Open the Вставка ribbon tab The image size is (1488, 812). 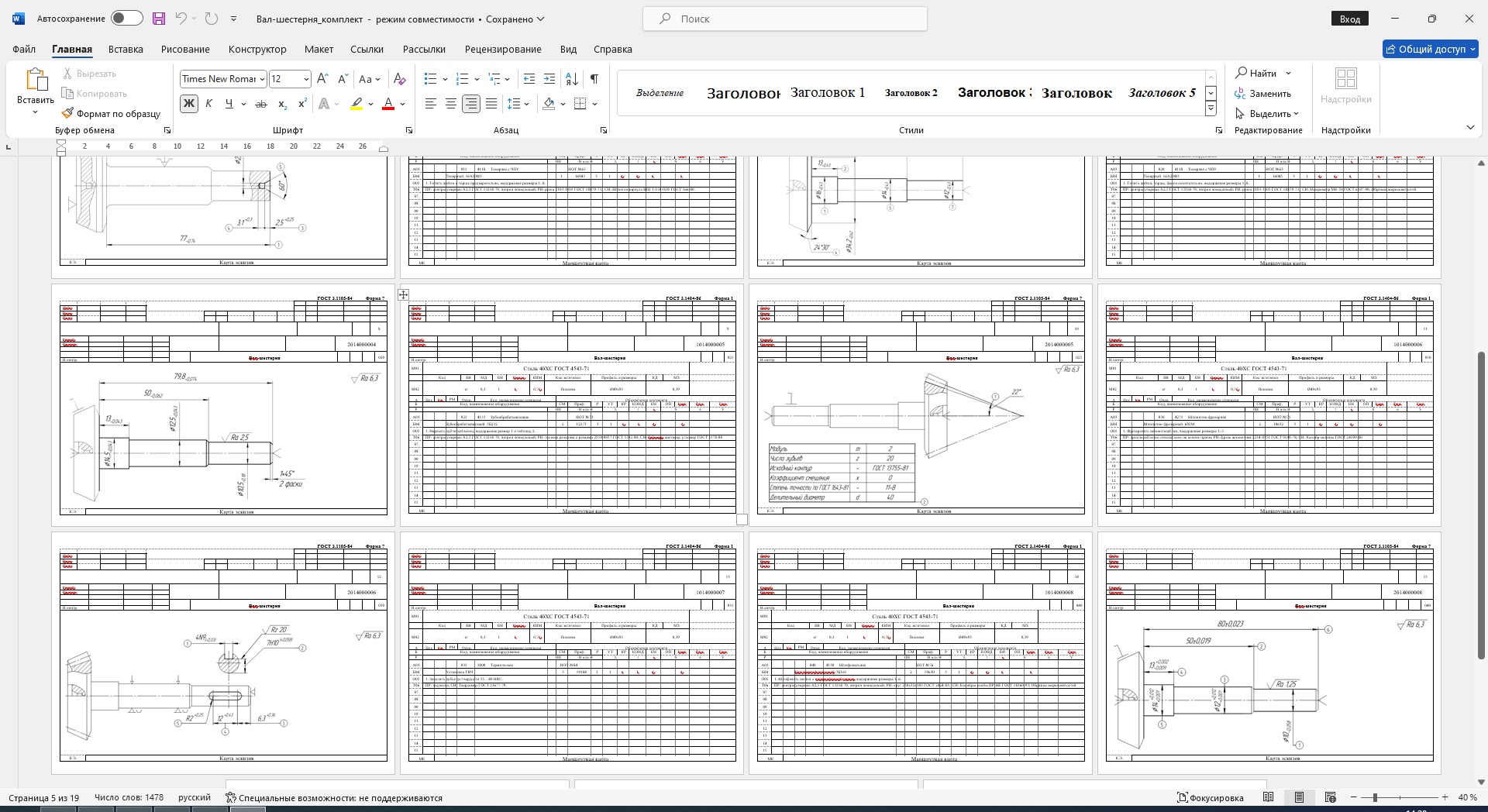pos(126,49)
